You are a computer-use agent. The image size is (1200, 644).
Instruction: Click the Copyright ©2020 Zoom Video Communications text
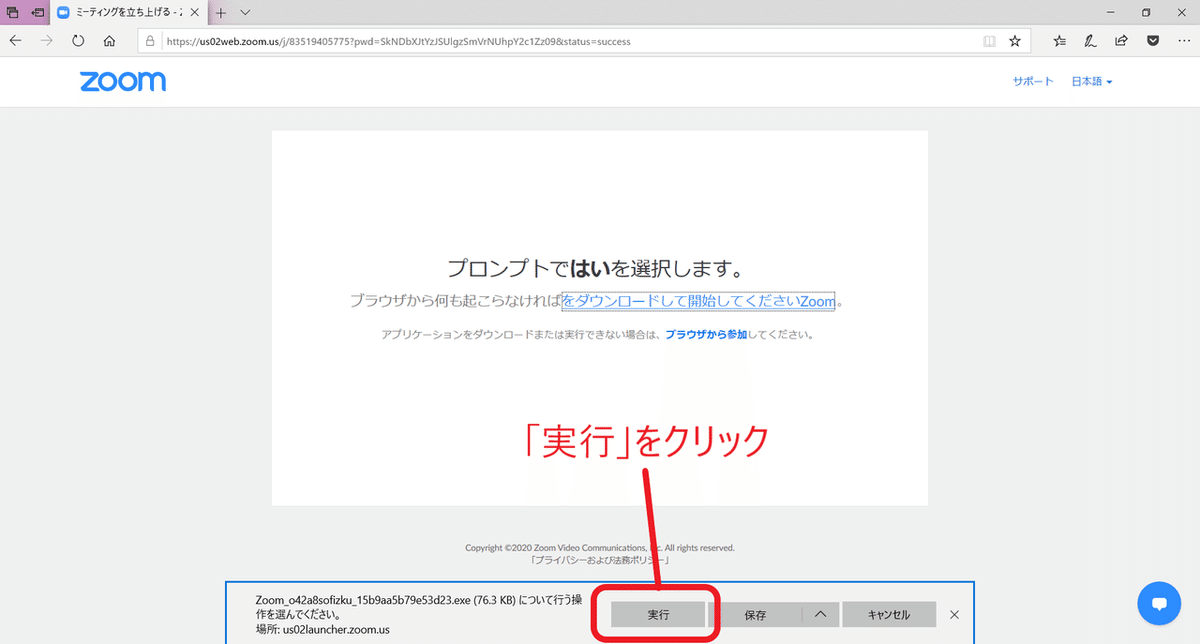[600, 548]
